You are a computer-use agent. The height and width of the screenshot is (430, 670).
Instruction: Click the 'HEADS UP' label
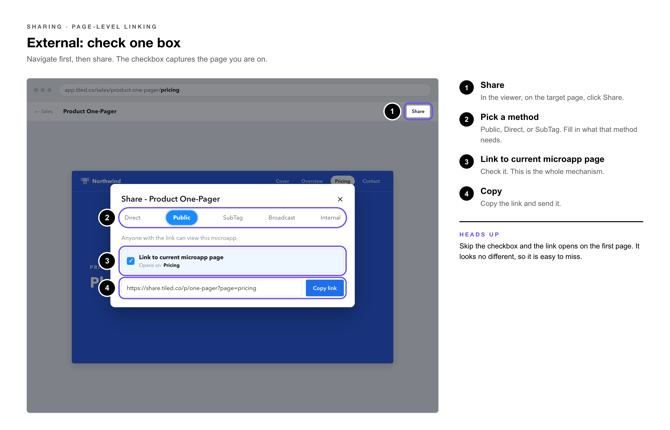click(479, 235)
